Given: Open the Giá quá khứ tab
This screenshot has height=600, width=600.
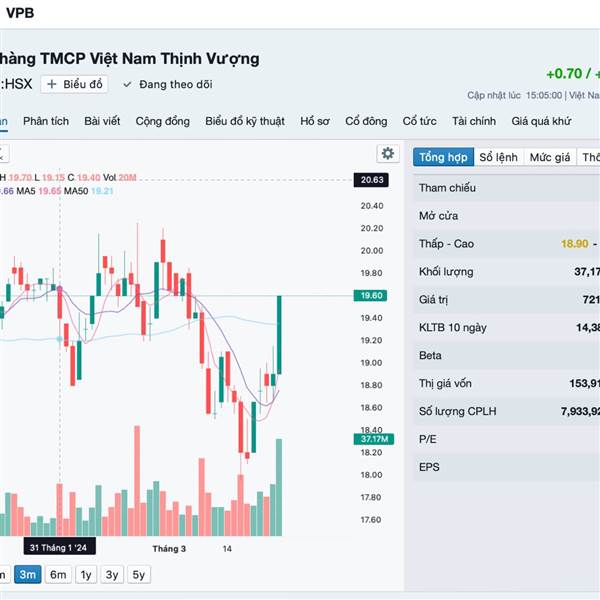Looking at the screenshot, I should pos(541,121).
